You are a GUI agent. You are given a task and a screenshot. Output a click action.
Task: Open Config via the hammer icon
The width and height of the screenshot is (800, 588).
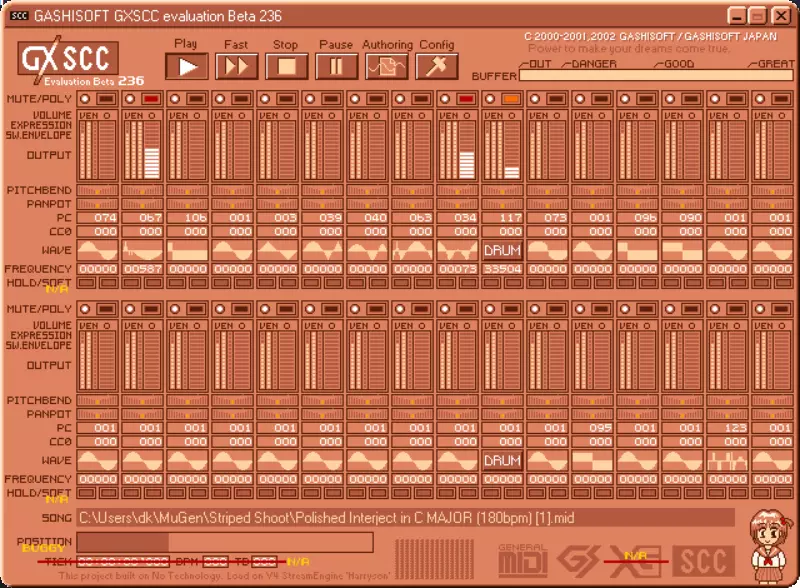click(436, 66)
